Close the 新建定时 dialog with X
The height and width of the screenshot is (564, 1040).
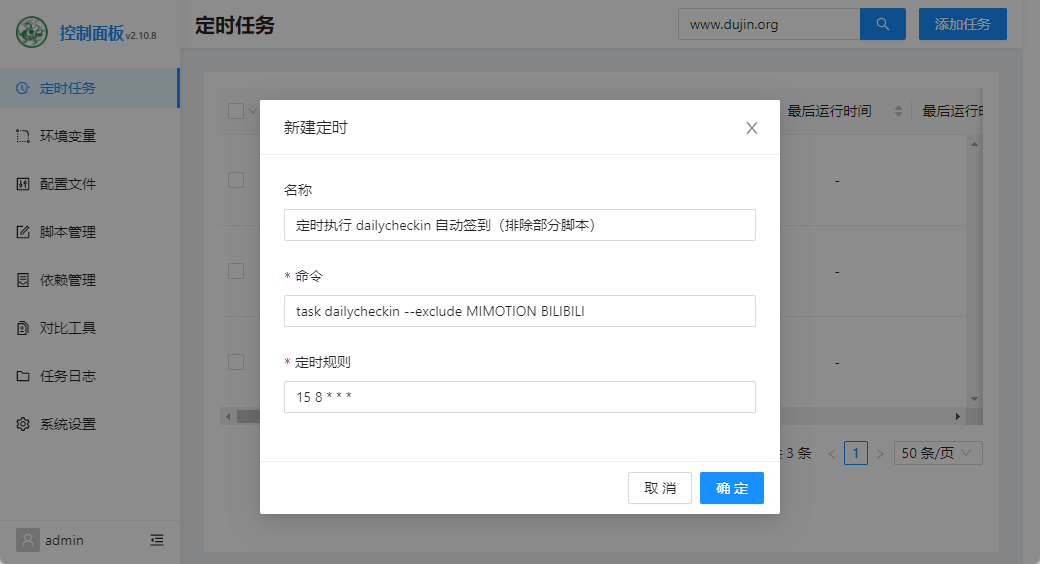[751, 128]
